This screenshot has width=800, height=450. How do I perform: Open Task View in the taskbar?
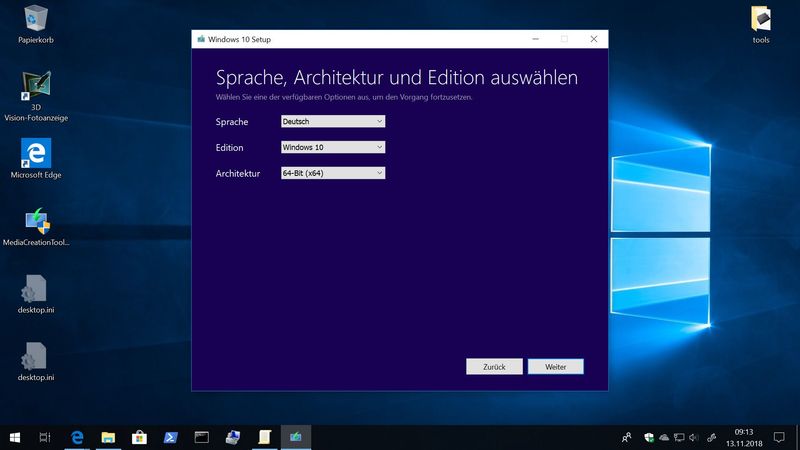[45, 437]
